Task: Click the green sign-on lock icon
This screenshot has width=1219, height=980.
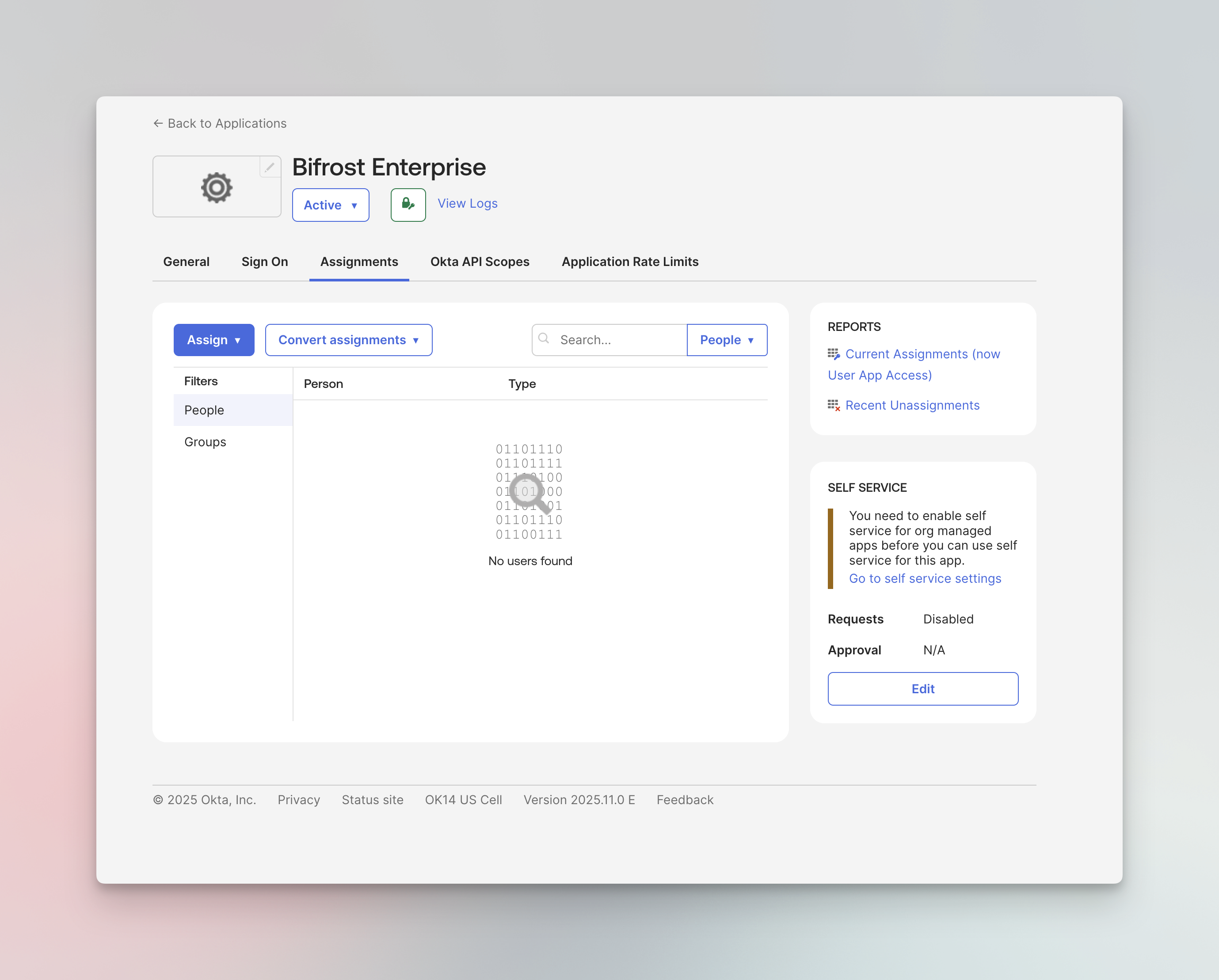Action: (x=408, y=205)
